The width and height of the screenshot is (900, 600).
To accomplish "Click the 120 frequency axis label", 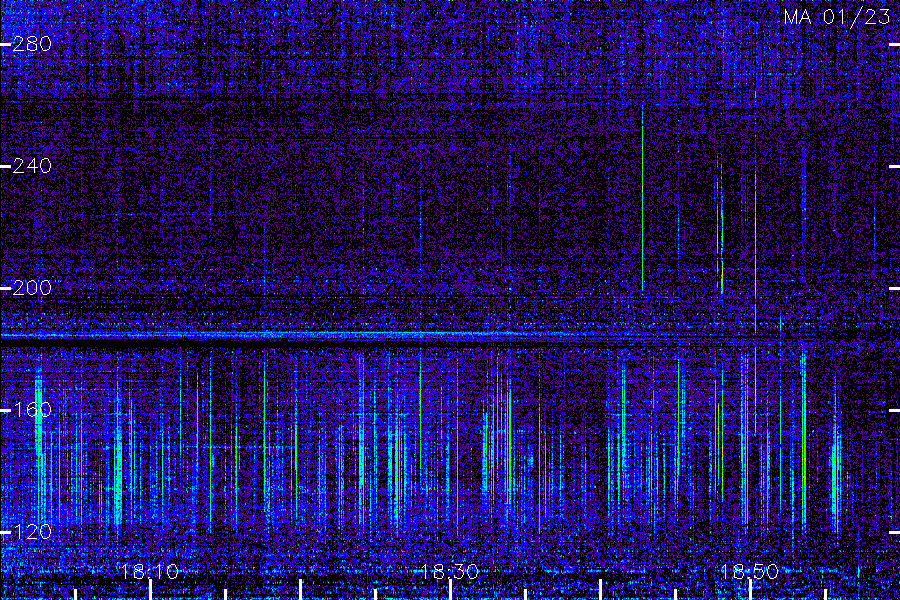I will pyautogui.click(x=32, y=532).
